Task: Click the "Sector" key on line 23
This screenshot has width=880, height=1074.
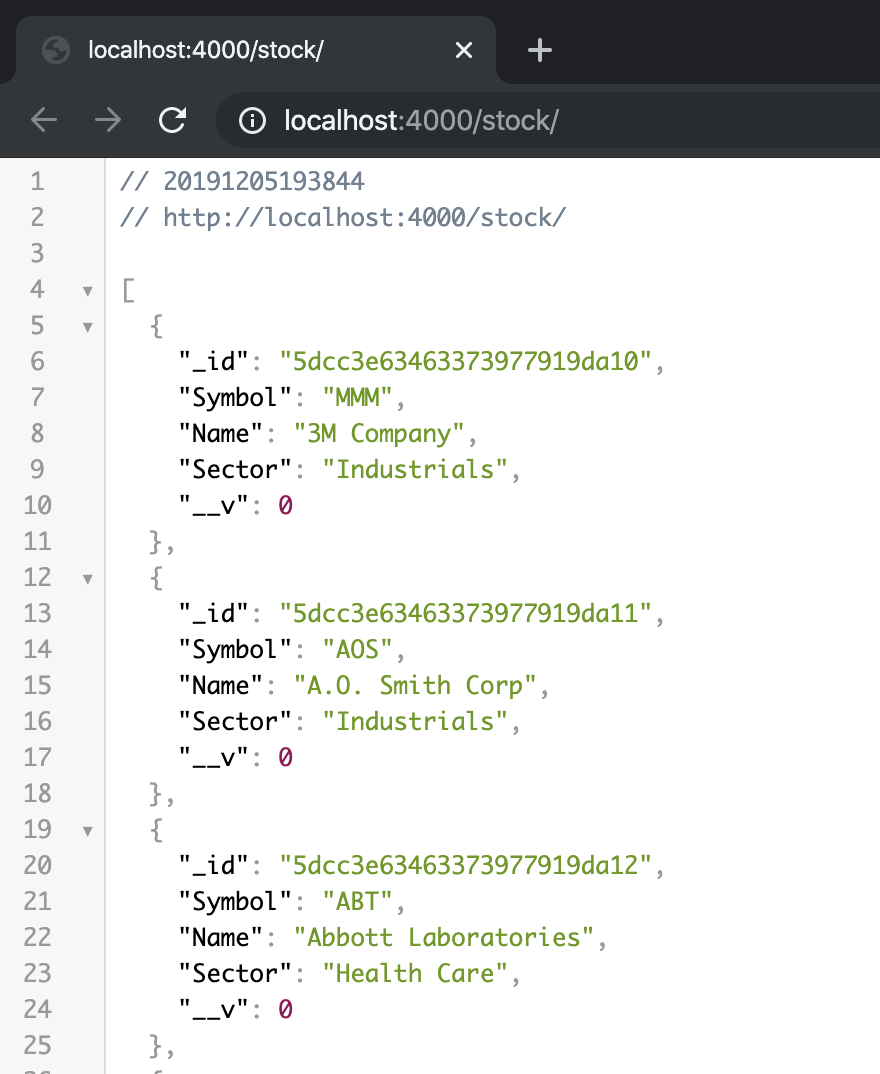Action: point(235,973)
